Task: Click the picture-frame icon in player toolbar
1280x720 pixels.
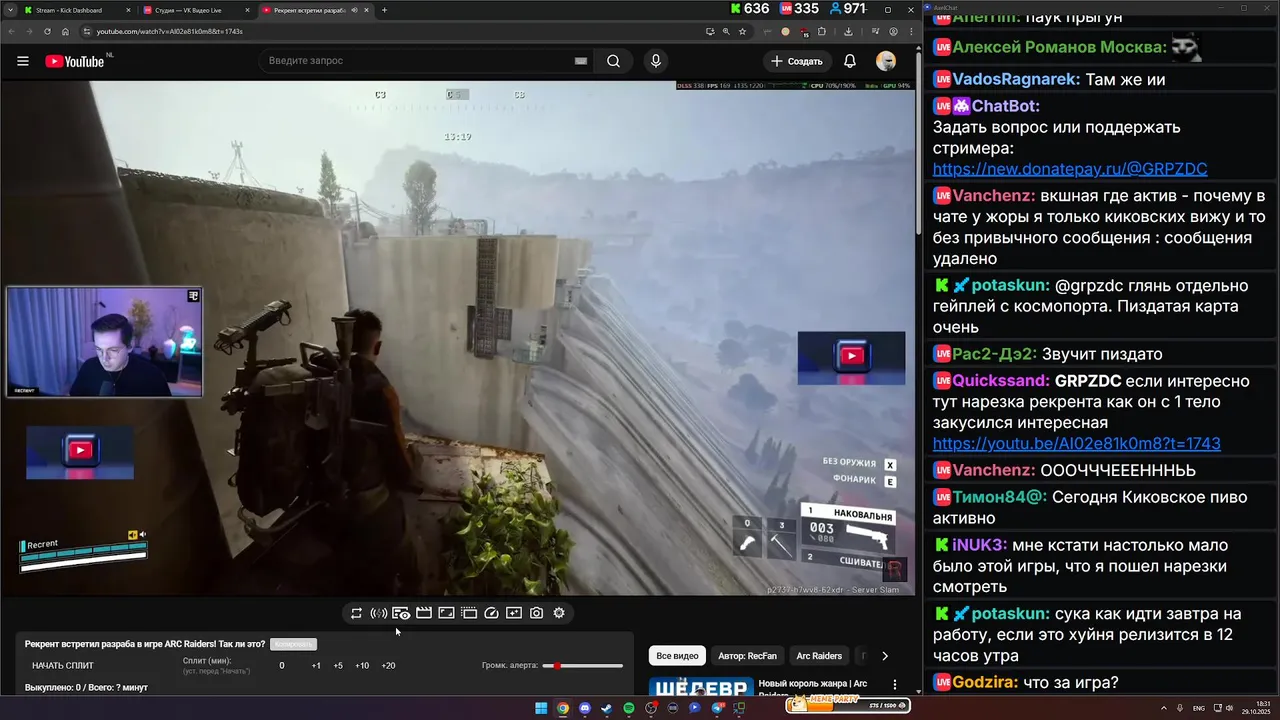Action: (x=446, y=613)
